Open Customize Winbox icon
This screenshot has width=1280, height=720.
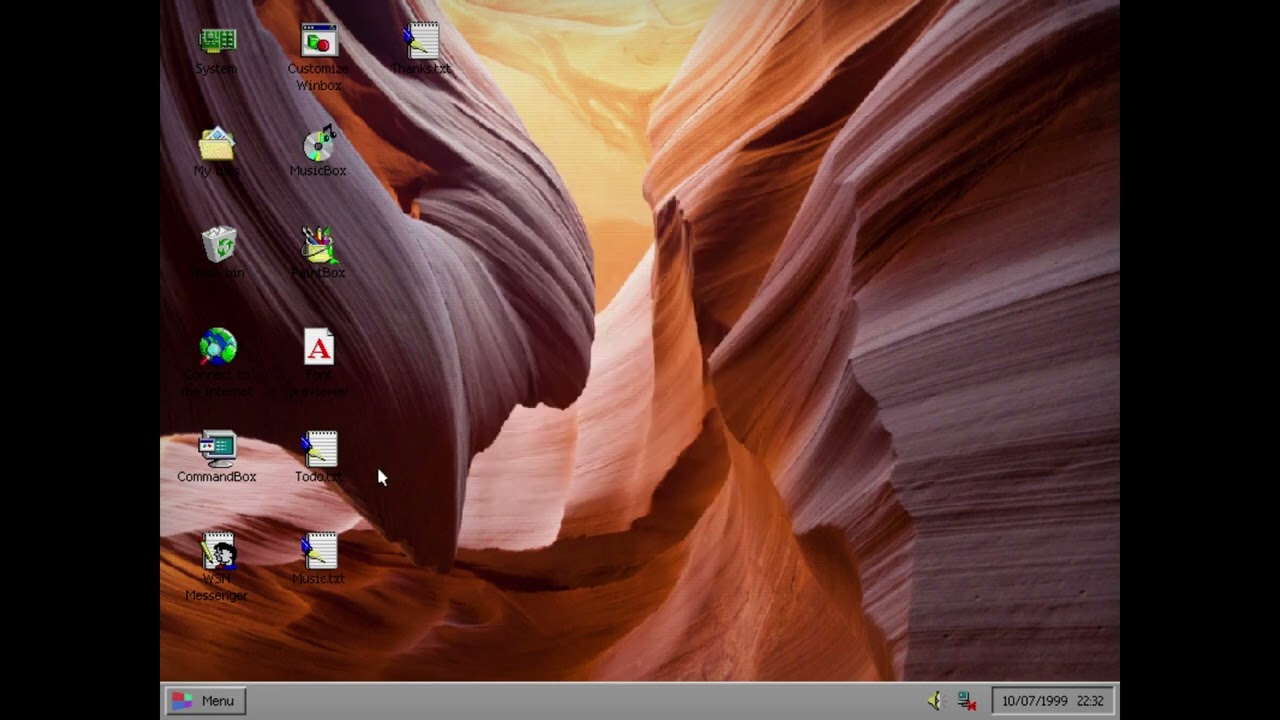click(319, 42)
